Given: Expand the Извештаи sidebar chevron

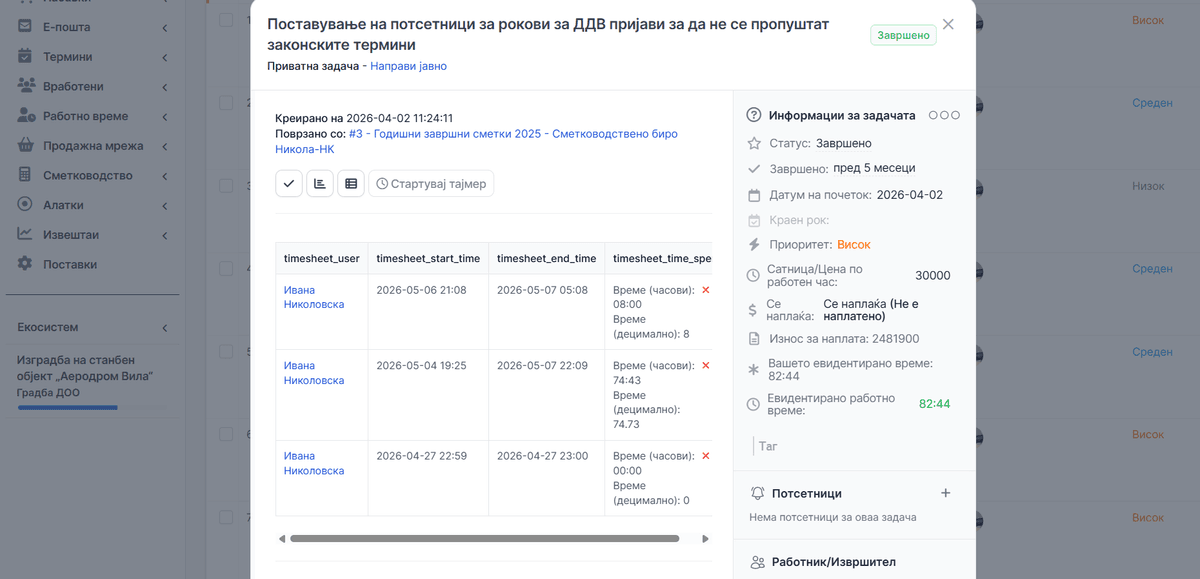Looking at the screenshot, I should coord(164,235).
